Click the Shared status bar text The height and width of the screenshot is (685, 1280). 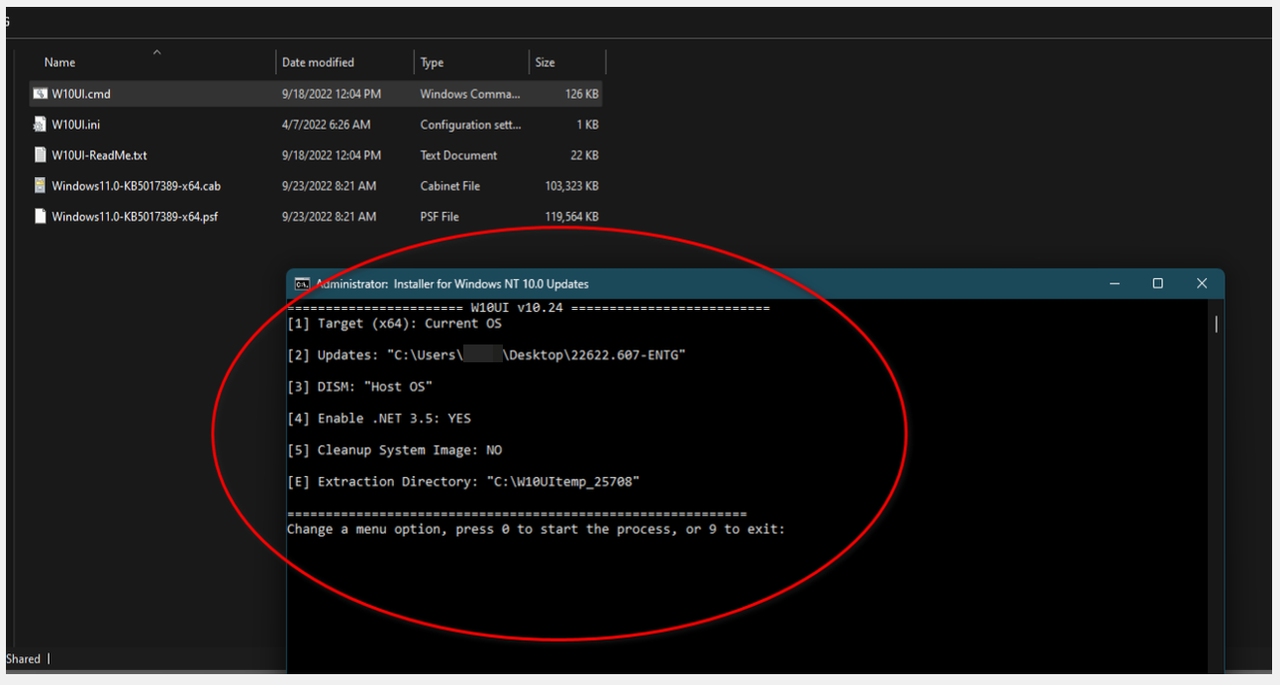pyautogui.click(x=23, y=659)
